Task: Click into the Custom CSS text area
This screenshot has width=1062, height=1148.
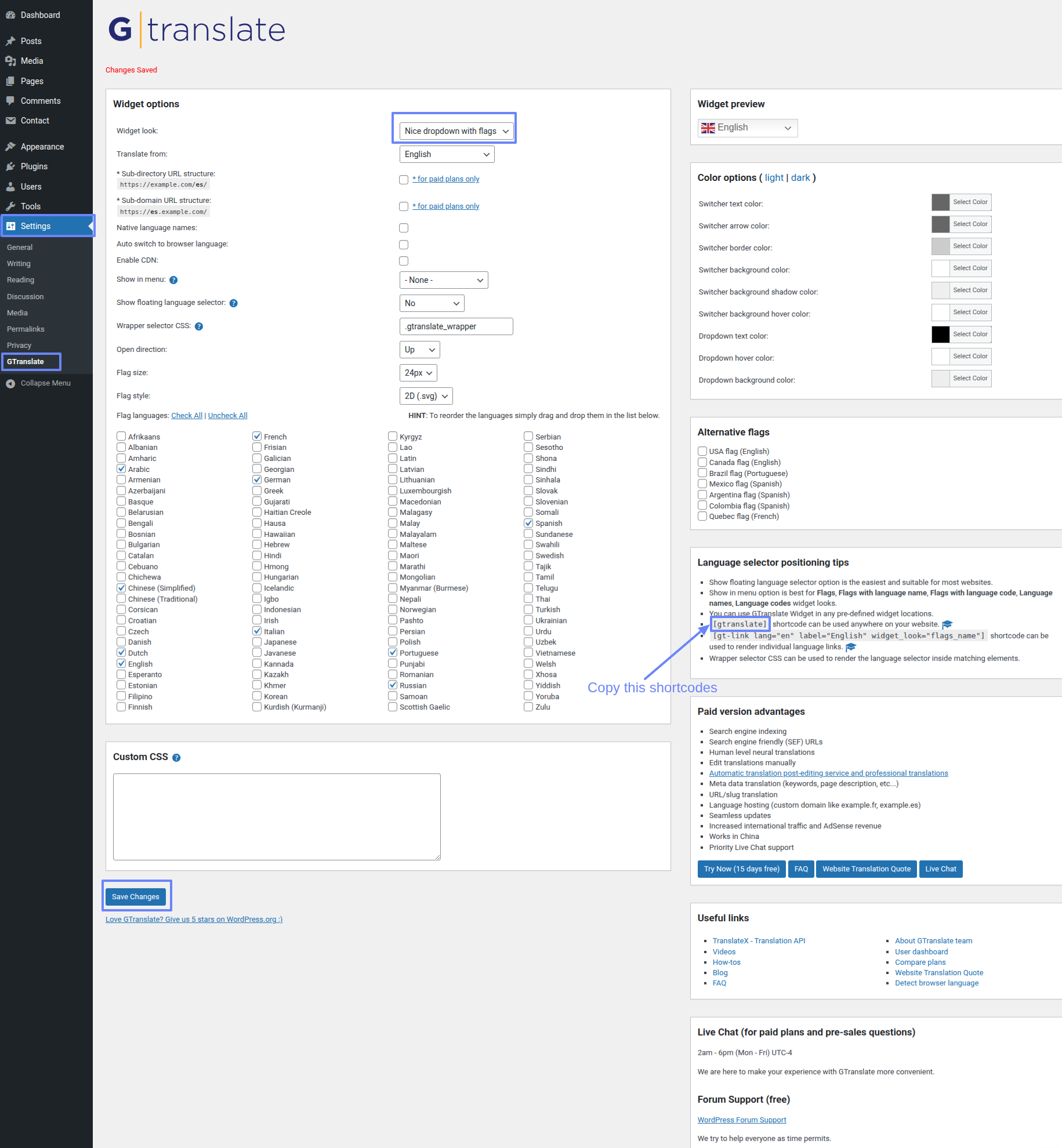Action: tap(277, 816)
